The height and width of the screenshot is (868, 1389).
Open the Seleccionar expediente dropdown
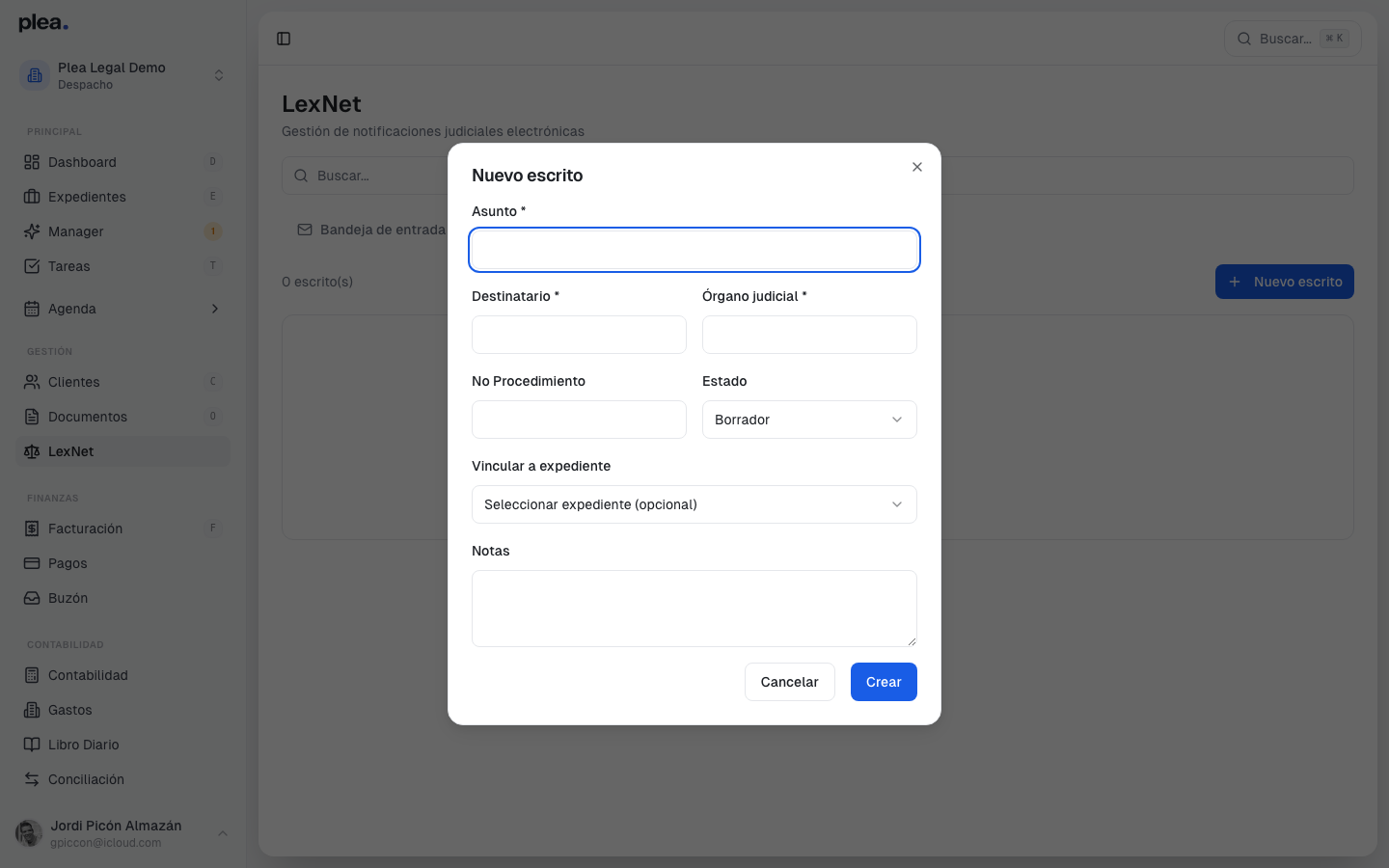pyautogui.click(x=694, y=504)
